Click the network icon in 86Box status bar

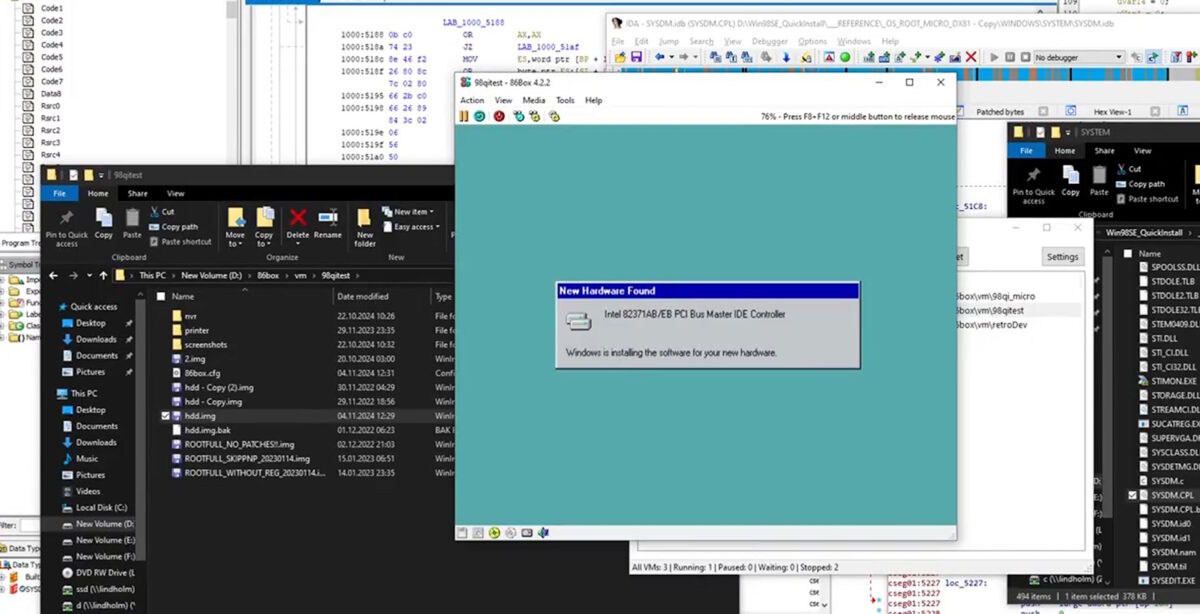click(x=527, y=533)
